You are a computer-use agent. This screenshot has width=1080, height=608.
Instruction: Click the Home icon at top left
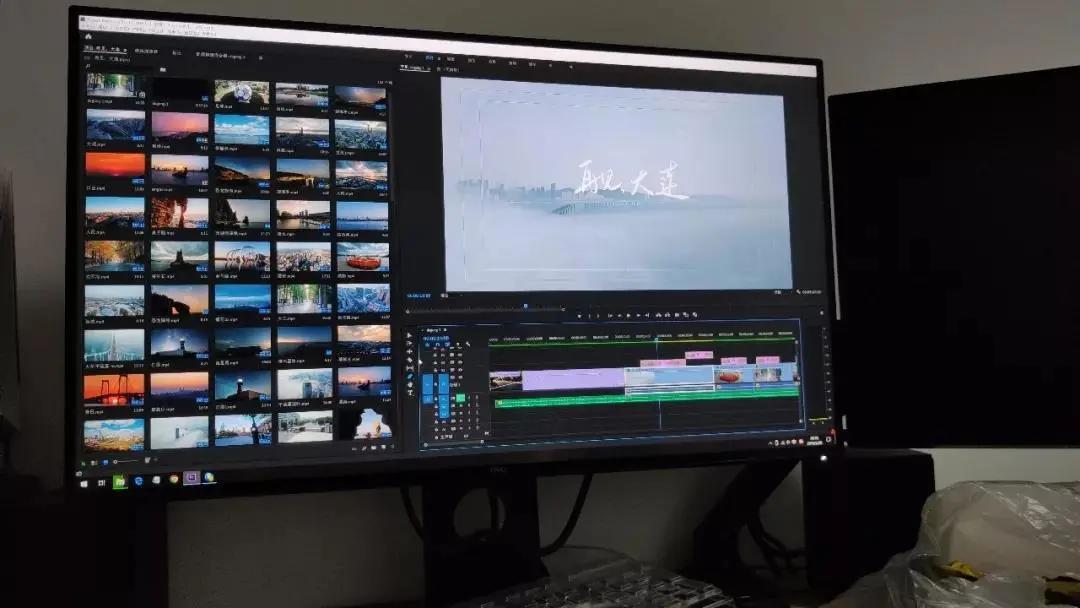(x=88, y=36)
